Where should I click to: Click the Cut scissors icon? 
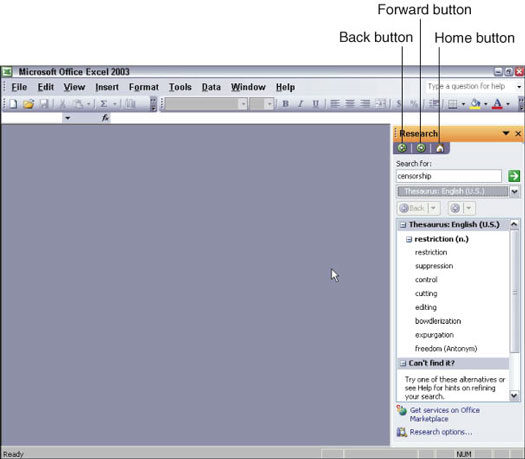click(x=63, y=104)
